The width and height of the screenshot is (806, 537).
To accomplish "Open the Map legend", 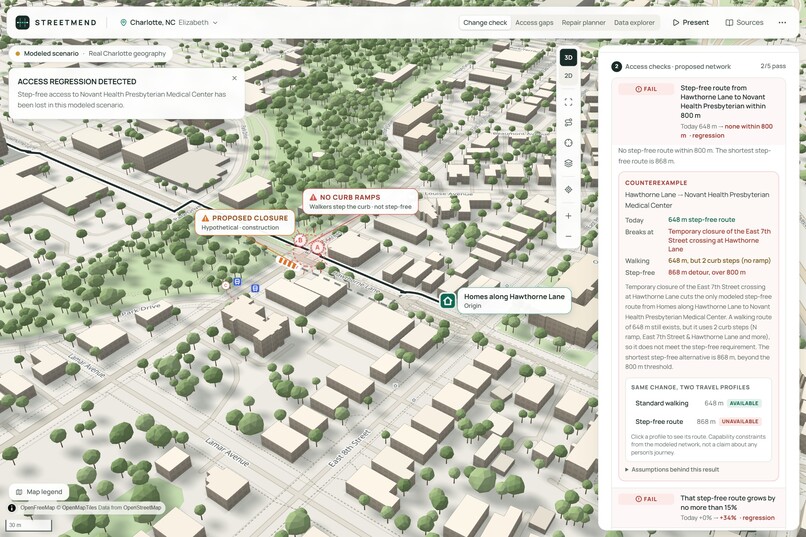I will point(39,492).
